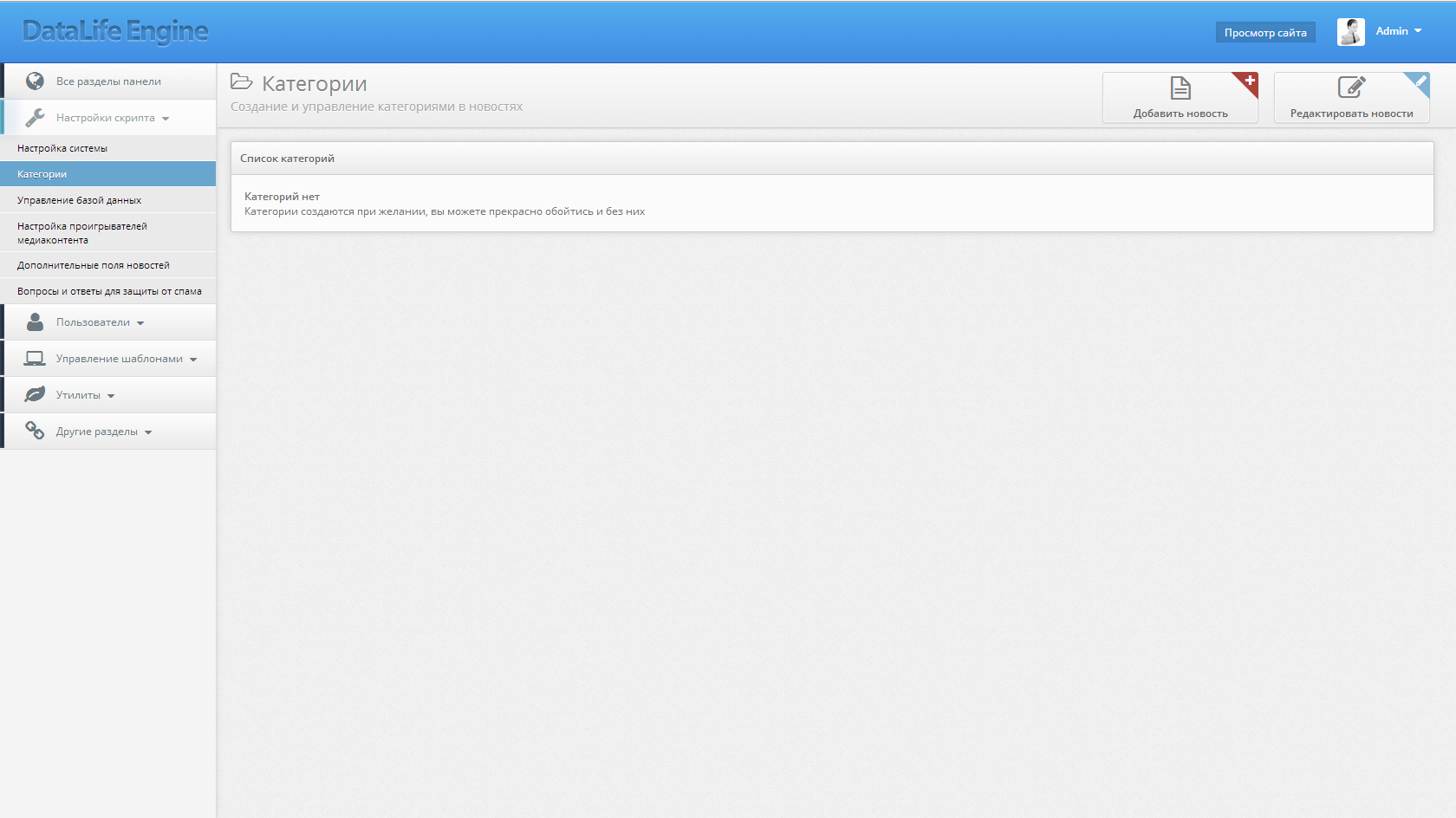
Task: Click the Управление шаблонами menu label
Action: (120, 359)
